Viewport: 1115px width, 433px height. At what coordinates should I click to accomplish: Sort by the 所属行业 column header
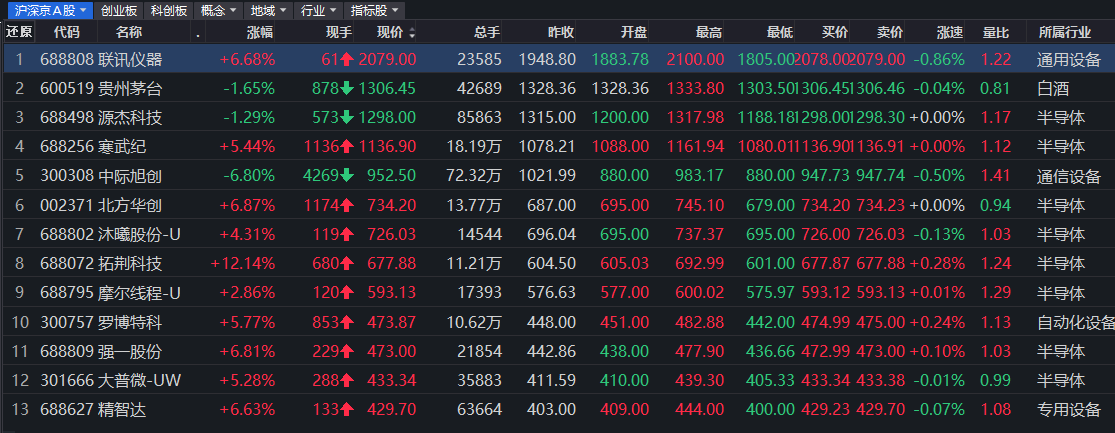click(1065, 32)
